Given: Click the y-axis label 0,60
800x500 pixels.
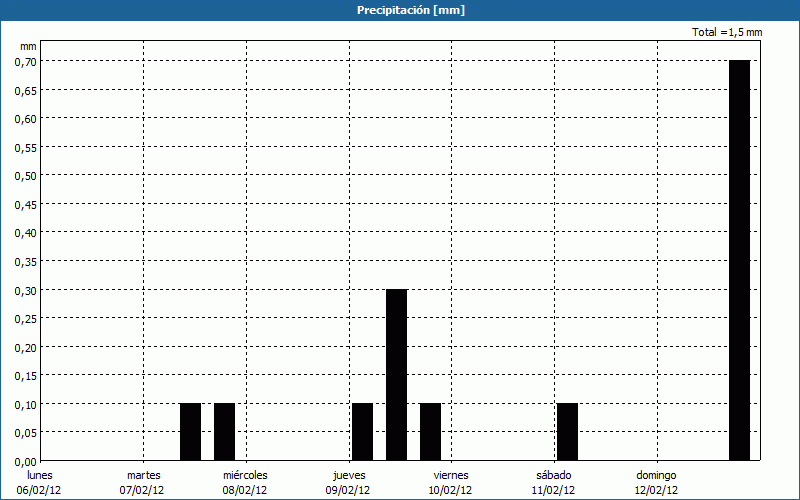Looking at the screenshot, I should pos(25,119).
